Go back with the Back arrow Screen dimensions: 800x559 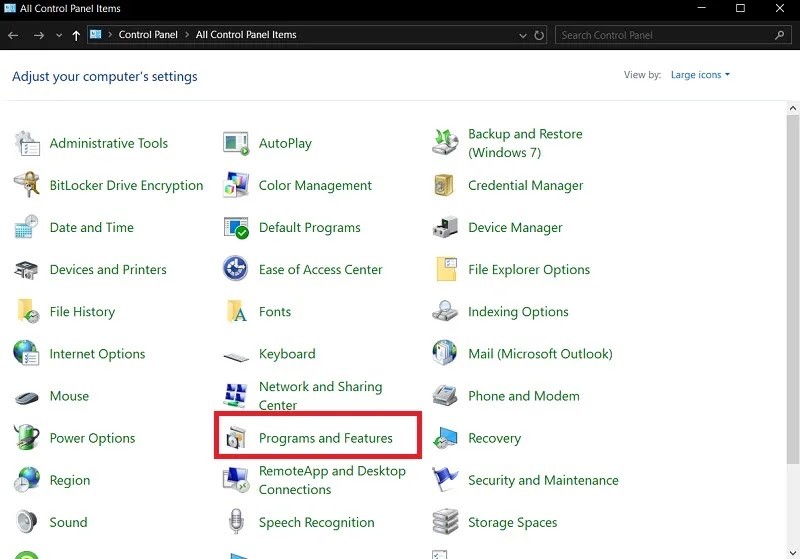click(14, 35)
